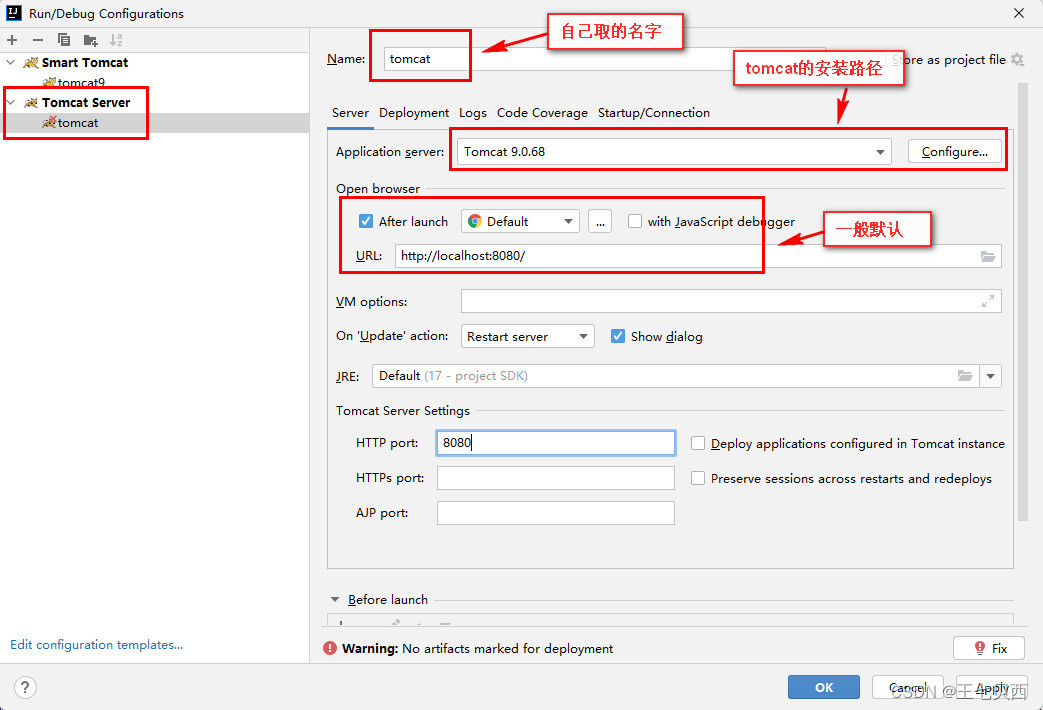Enable Deploy applications configured in Tomcat instance
Screen dimensions: 1043x710
(x=698, y=443)
